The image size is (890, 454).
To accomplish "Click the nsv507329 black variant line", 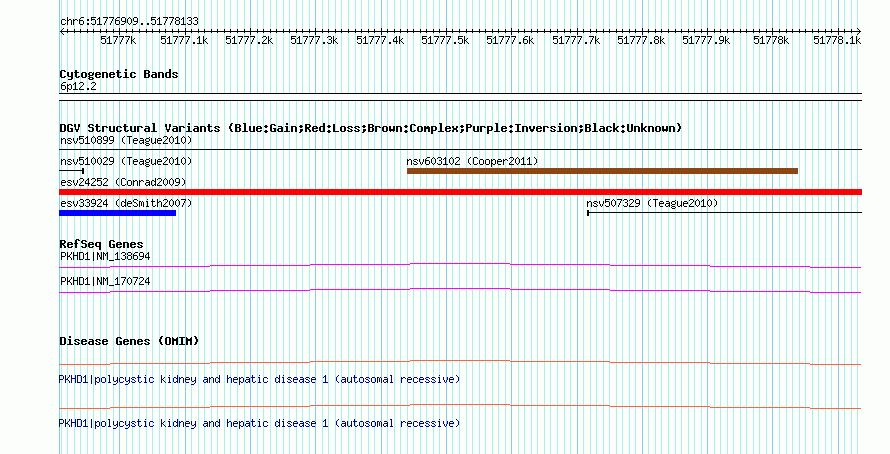I will coord(724,213).
